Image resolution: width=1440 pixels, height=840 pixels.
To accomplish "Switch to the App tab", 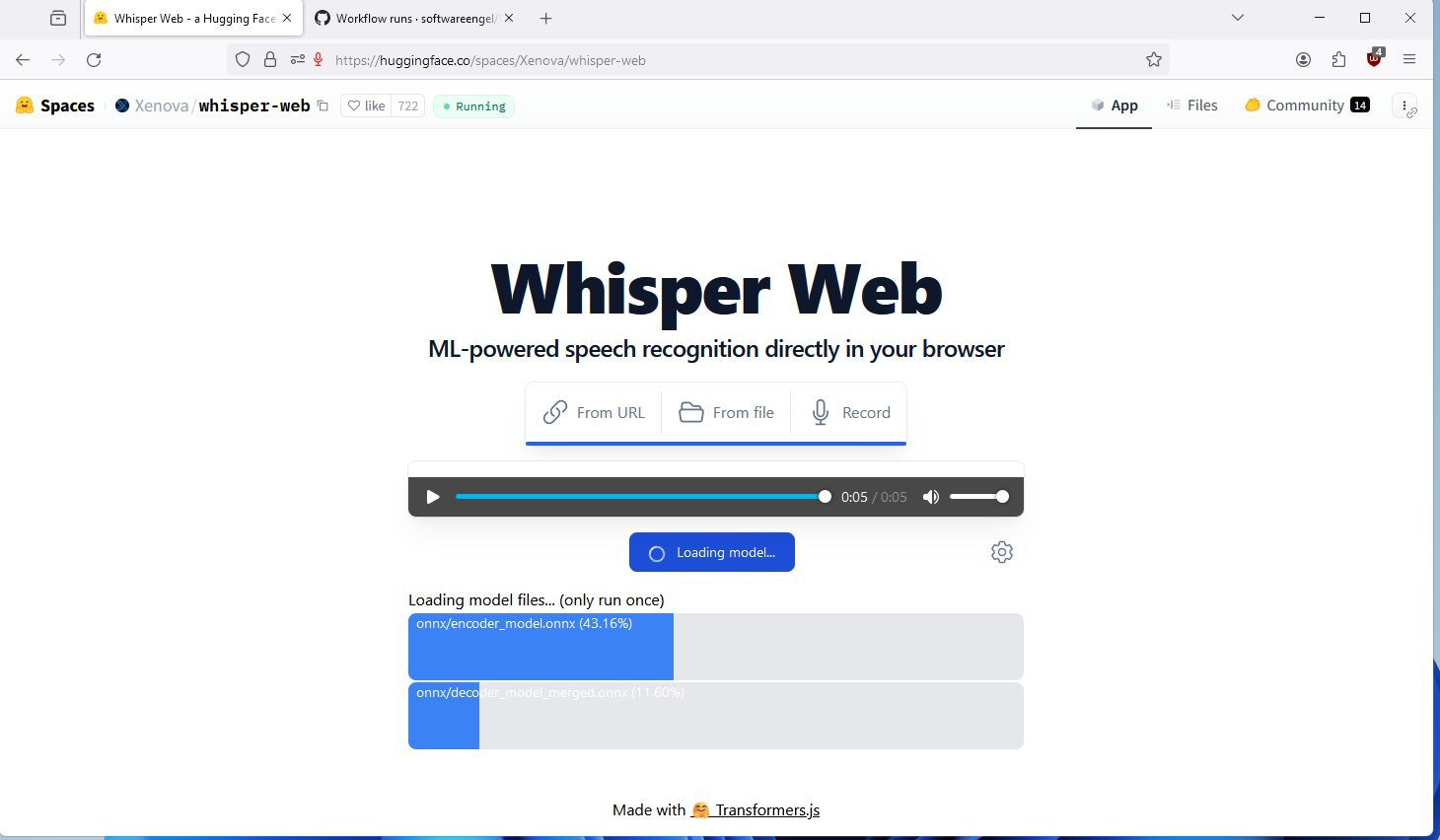I will pyautogui.click(x=1115, y=105).
